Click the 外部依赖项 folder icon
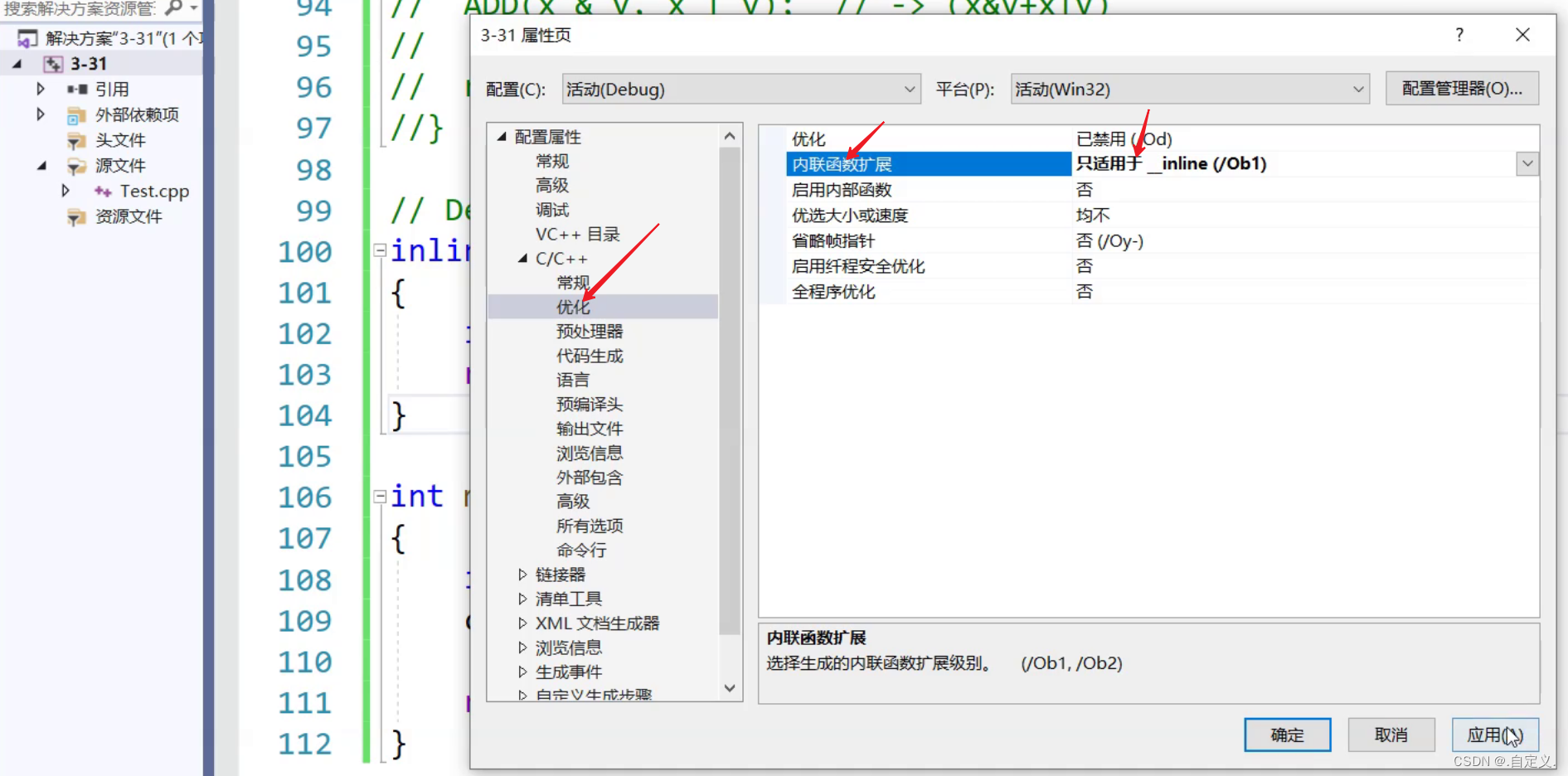 (x=76, y=114)
